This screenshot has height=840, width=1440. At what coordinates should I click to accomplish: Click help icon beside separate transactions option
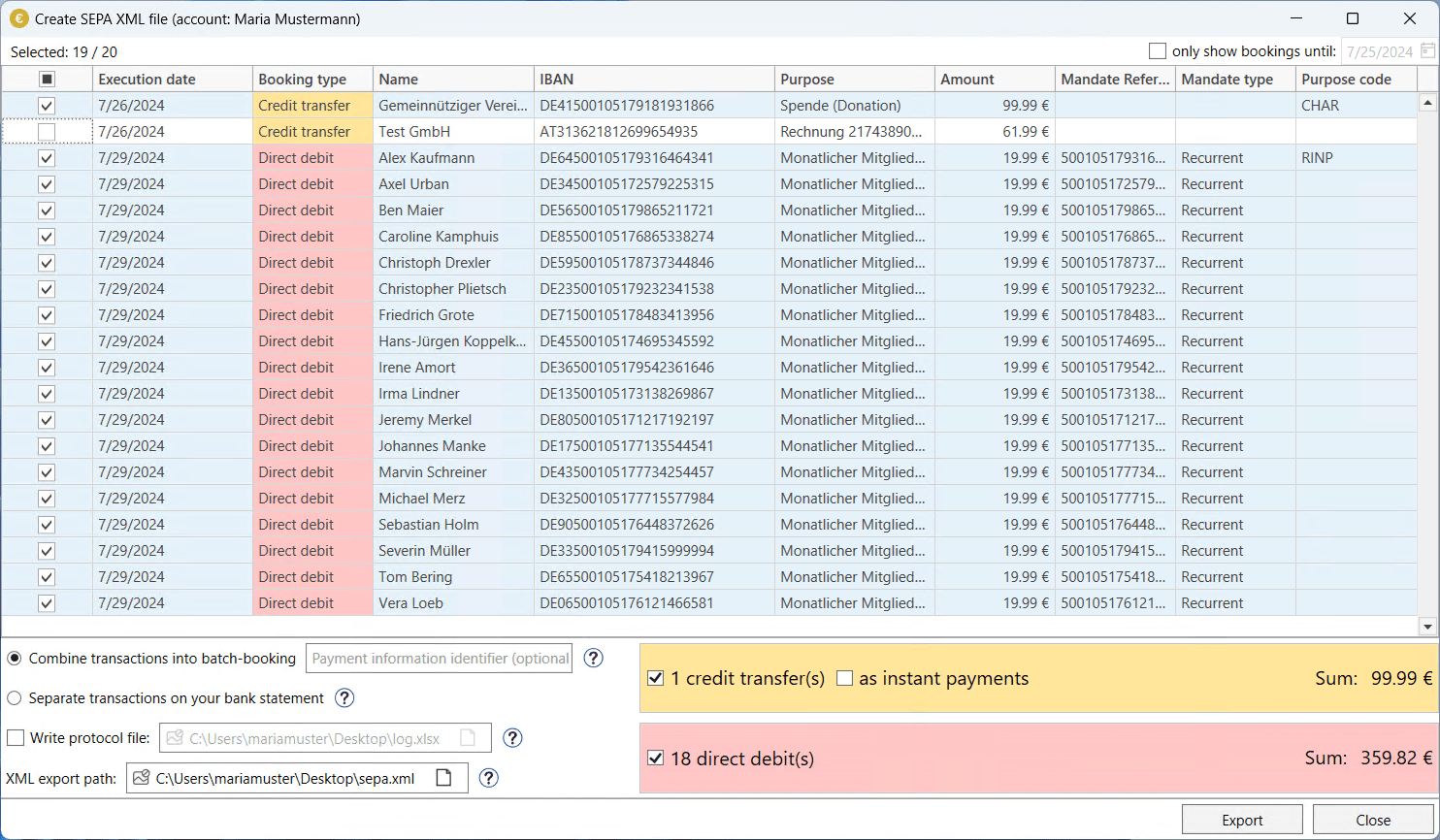point(344,697)
